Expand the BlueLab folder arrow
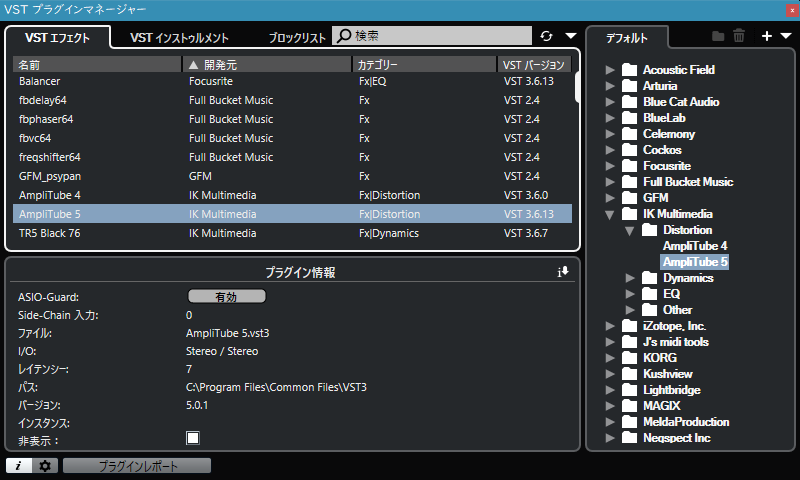This screenshot has height=480, width=800. click(x=610, y=118)
